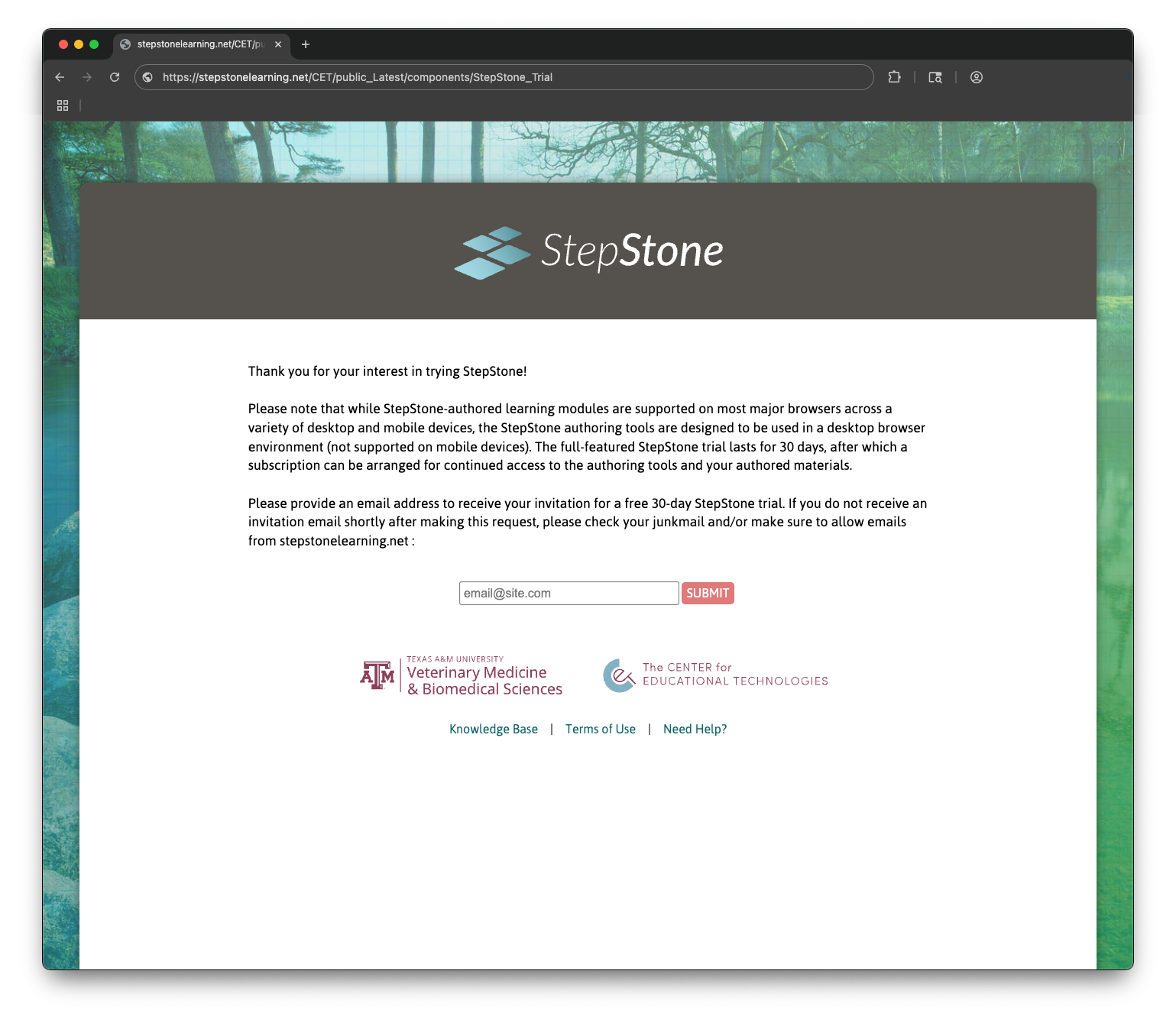Image resolution: width=1176 pixels, height=1026 pixels.
Task: Click the address bar URL field
Action: point(504,77)
